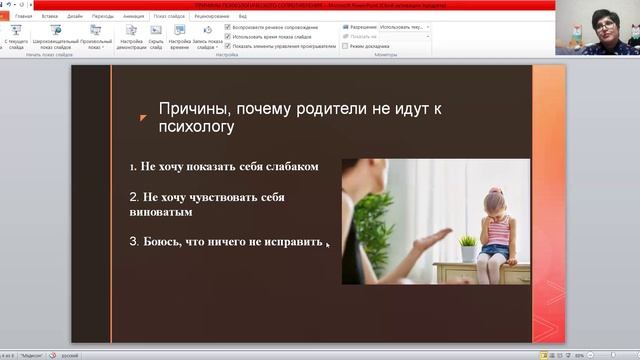Click the Undo arrow in quick access toolbar

[x=9, y=4]
